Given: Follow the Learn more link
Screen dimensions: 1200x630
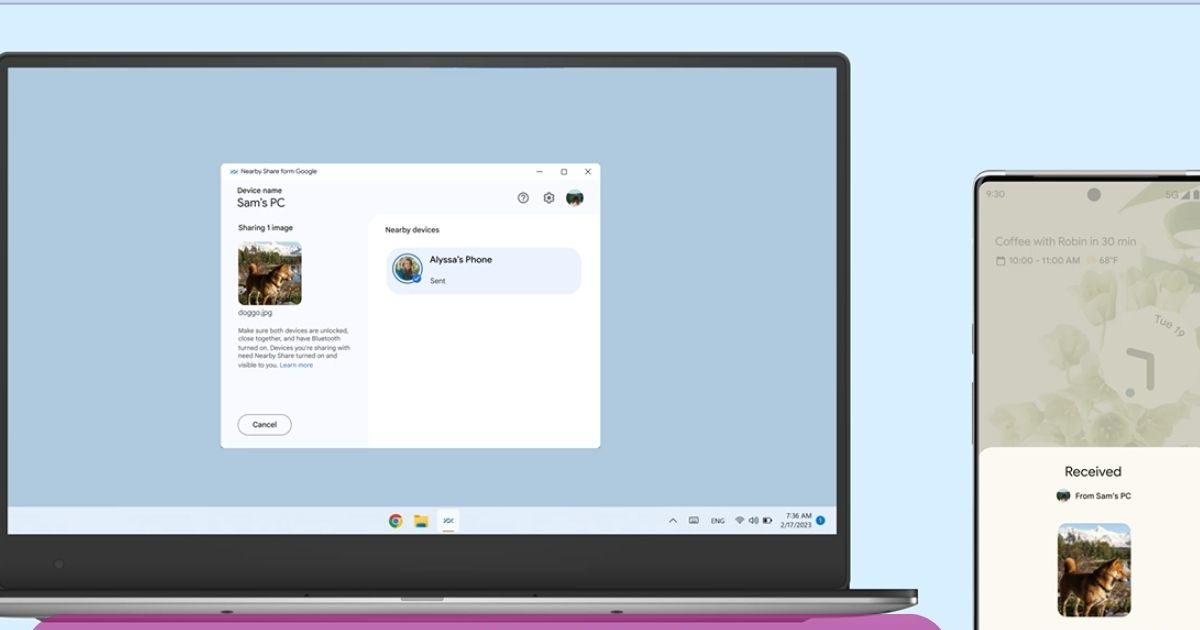Looking at the screenshot, I should 296,365.
